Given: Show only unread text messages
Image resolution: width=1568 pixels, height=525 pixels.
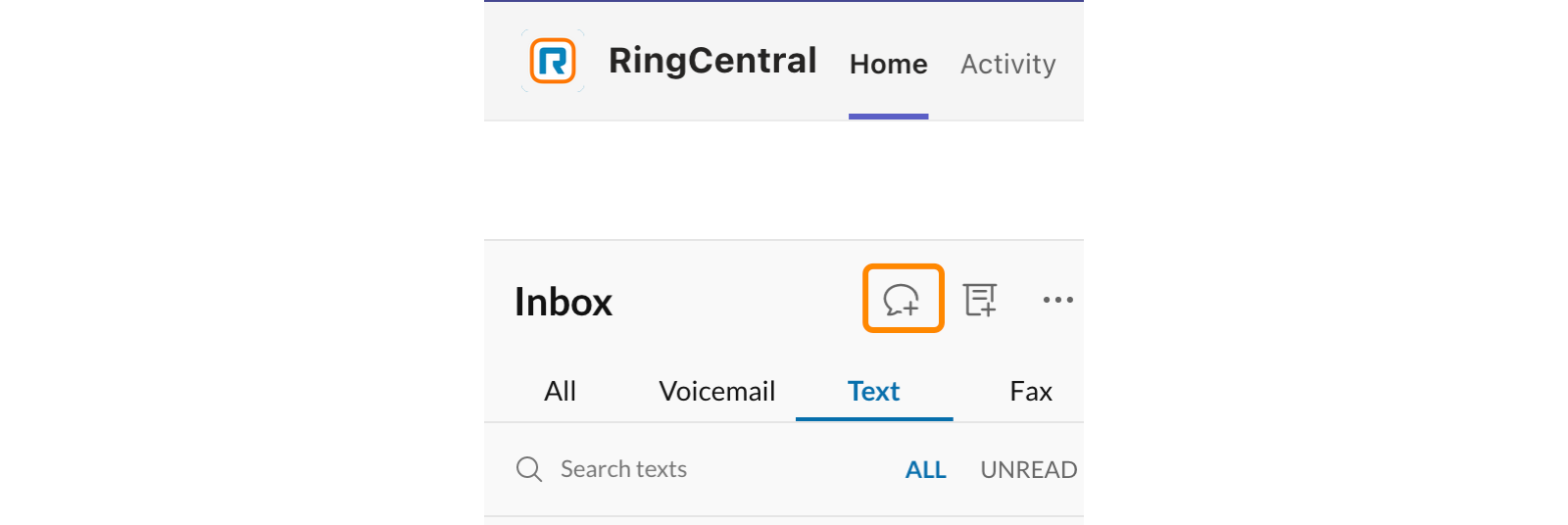Looking at the screenshot, I should [x=1029, y=470].
